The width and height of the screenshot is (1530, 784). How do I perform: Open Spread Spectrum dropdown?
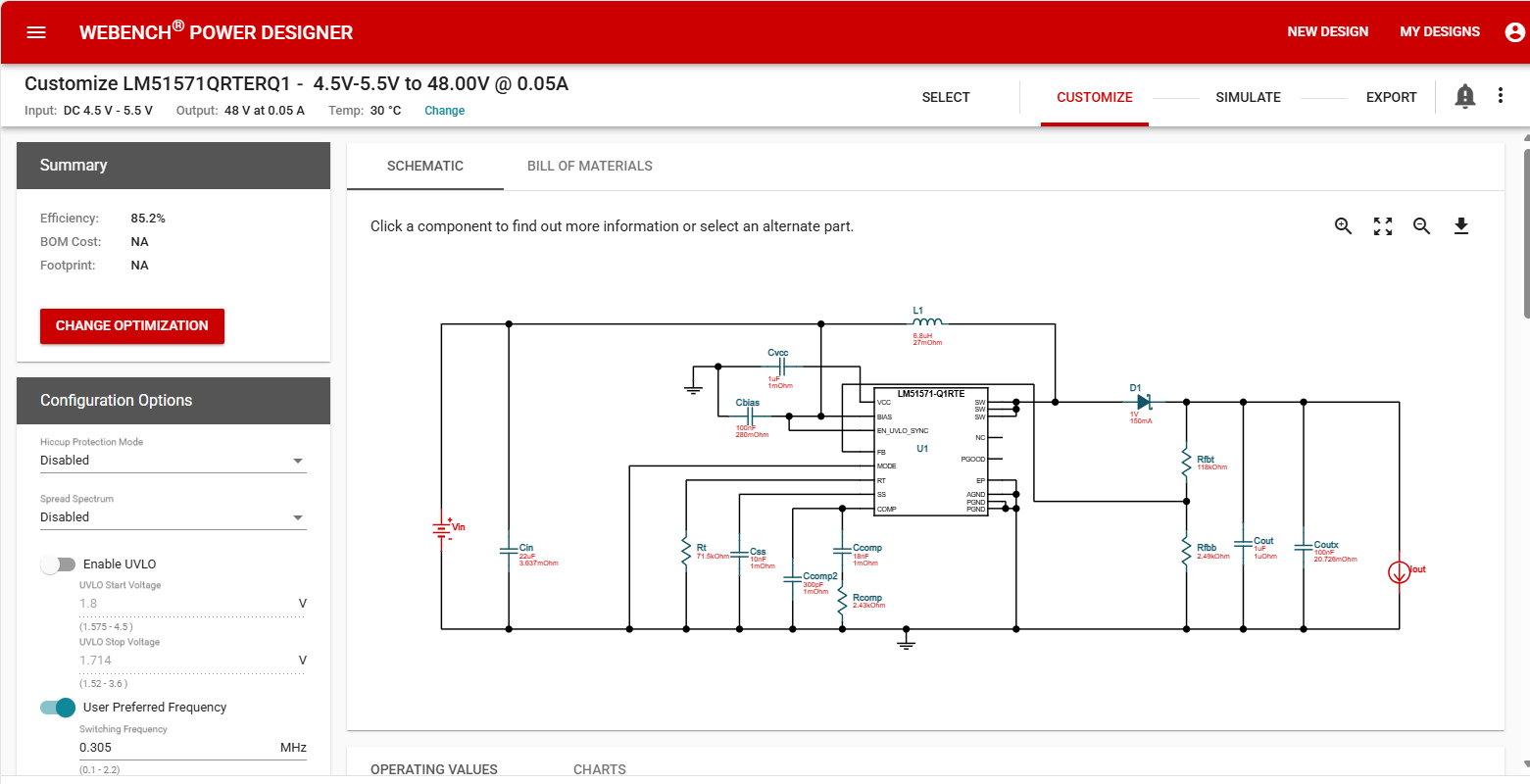pos(173,517)
